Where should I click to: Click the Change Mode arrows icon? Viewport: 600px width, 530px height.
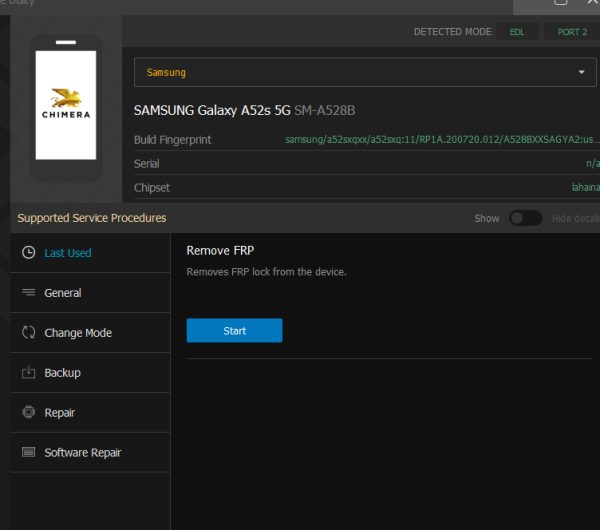[29, 333]
